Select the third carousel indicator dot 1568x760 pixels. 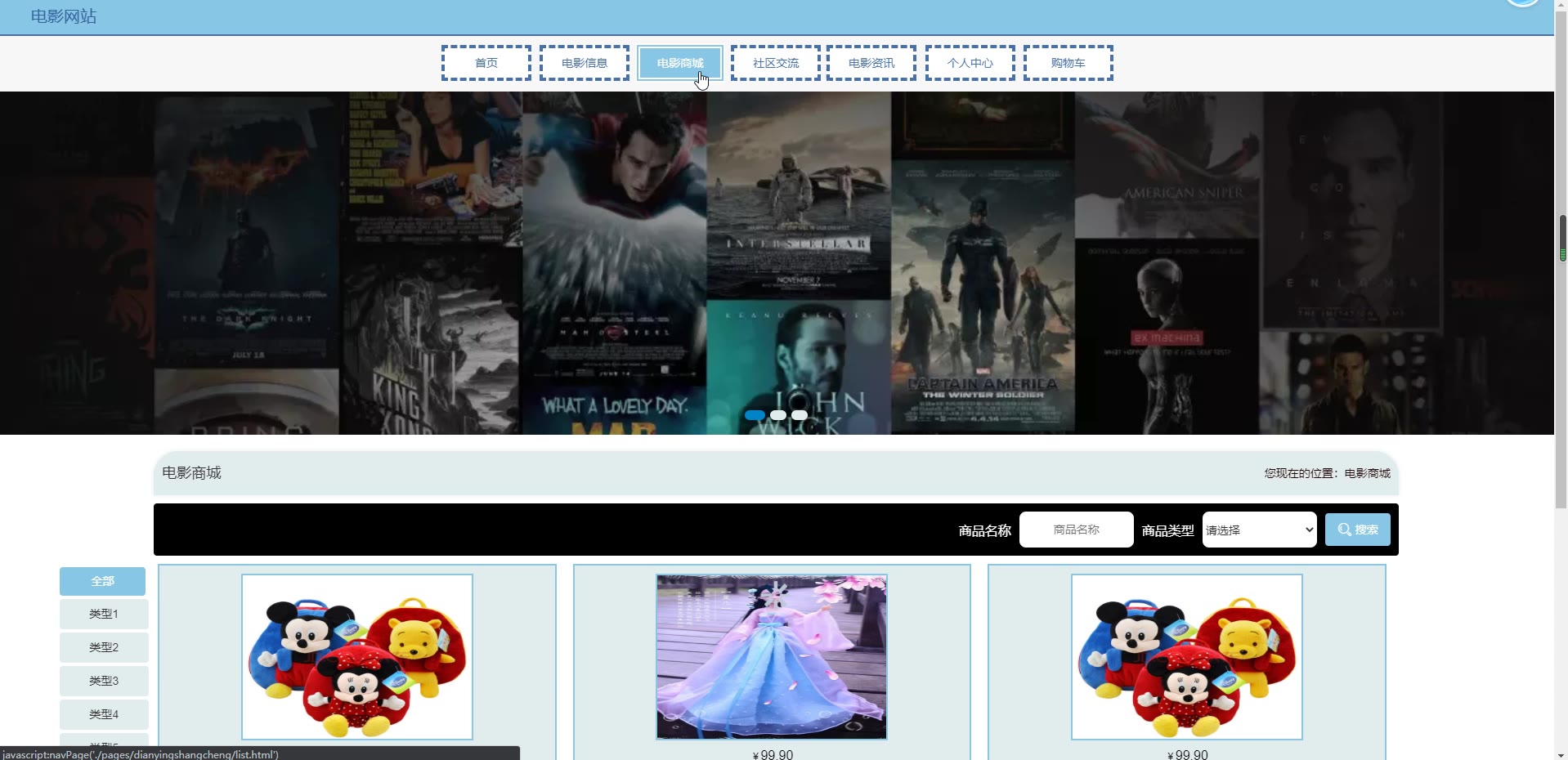tap(800, 415)
